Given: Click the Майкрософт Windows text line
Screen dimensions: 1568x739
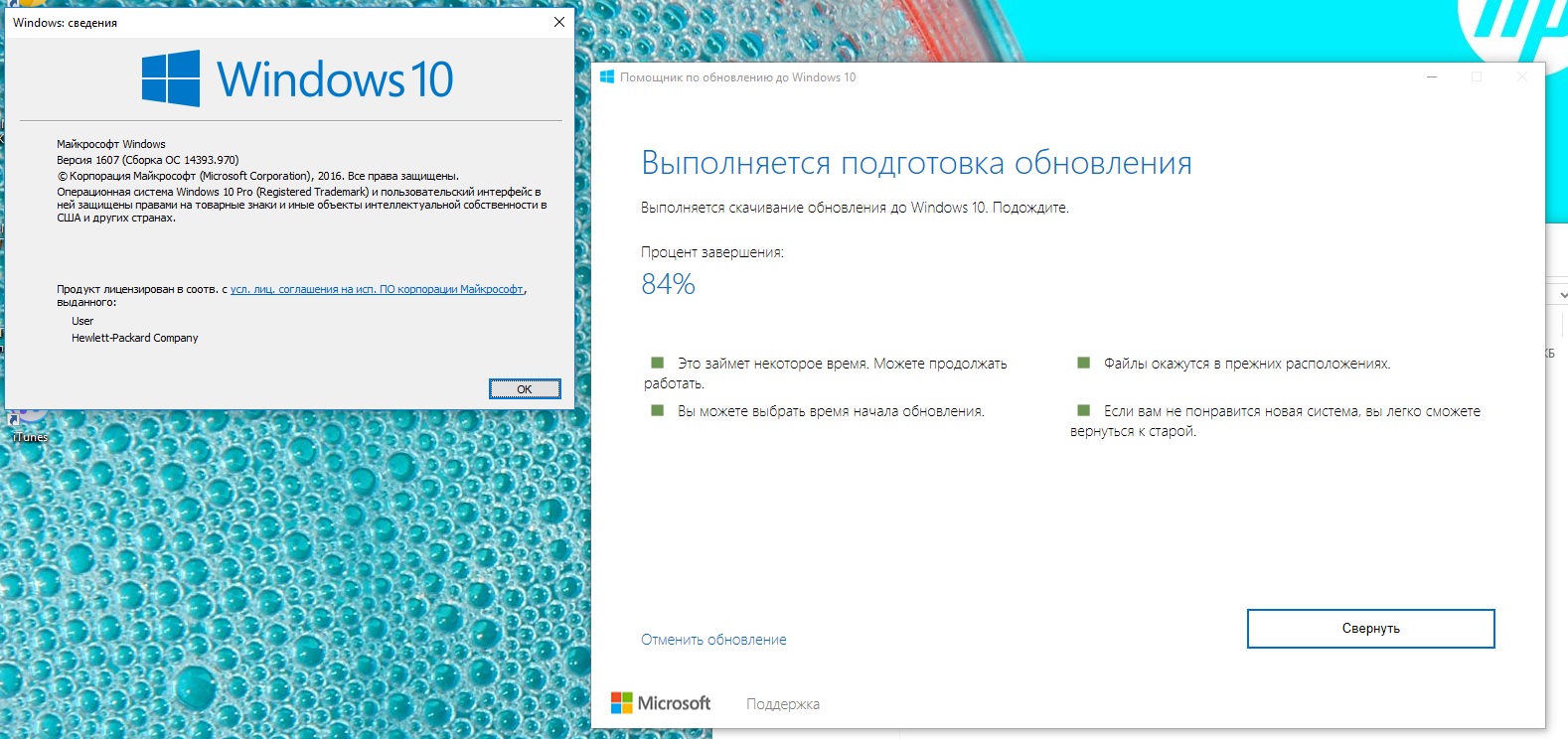Looking at the screenshot, I should click(111, 144).
